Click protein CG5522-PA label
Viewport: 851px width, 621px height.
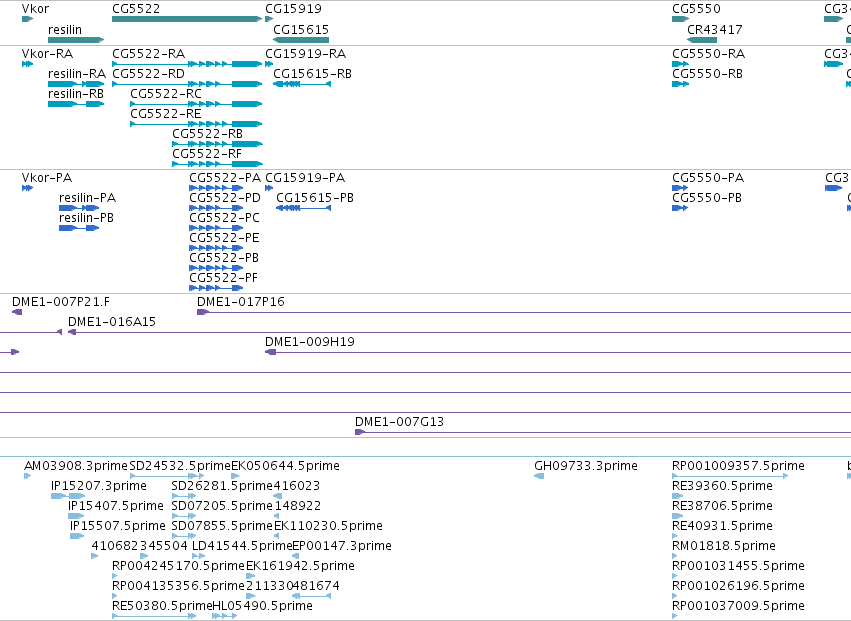[225, 178]
